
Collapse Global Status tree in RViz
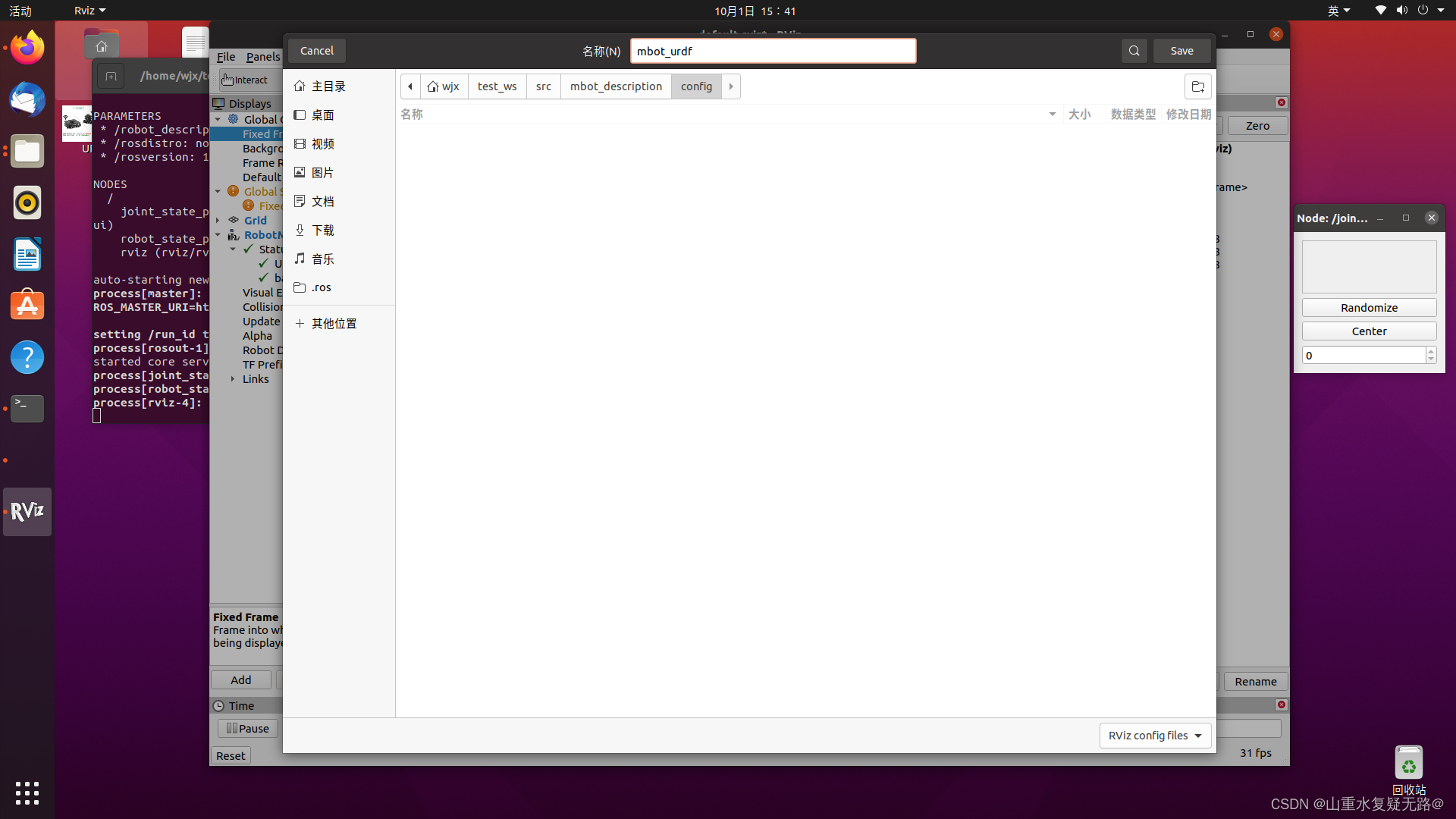tap(218, 192)
